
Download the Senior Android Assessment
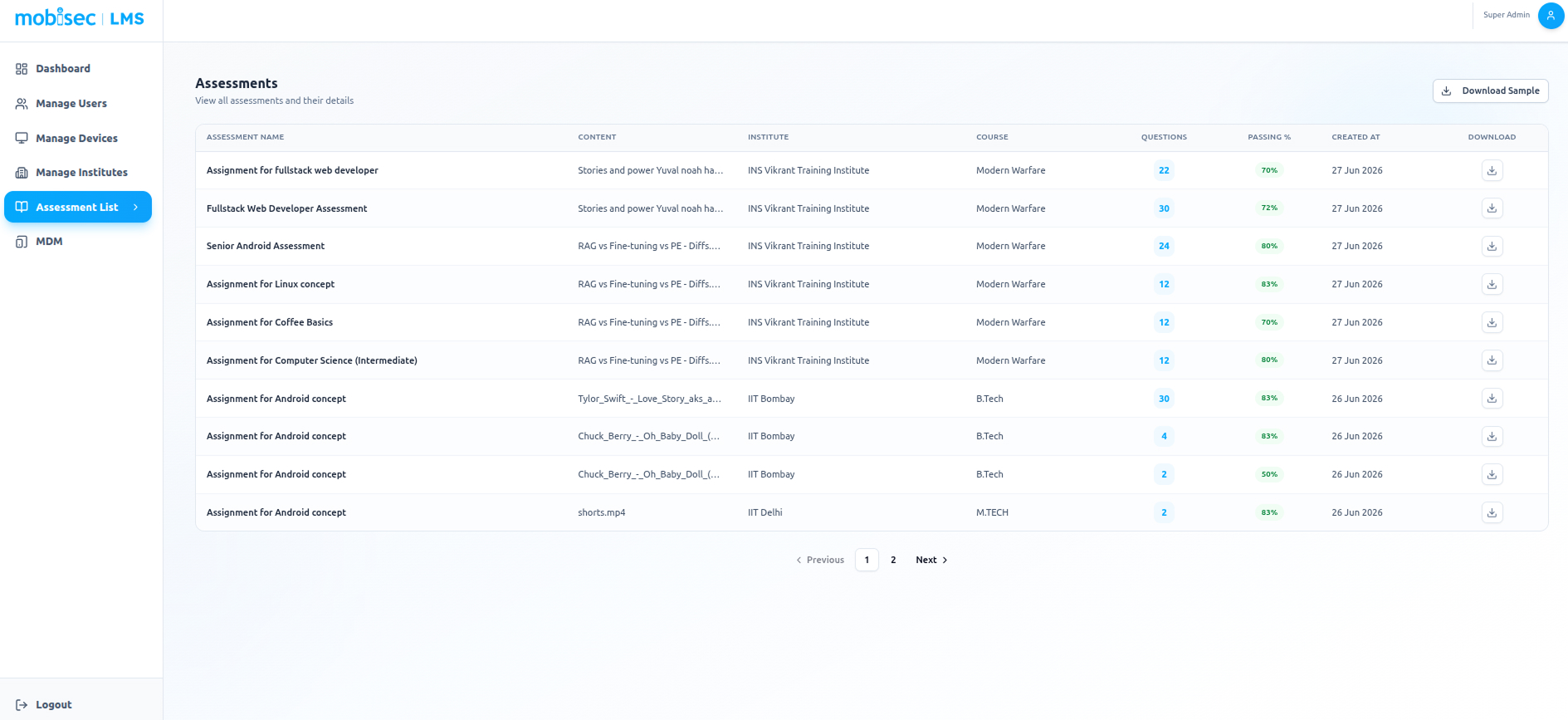[x=1492, y=246]
